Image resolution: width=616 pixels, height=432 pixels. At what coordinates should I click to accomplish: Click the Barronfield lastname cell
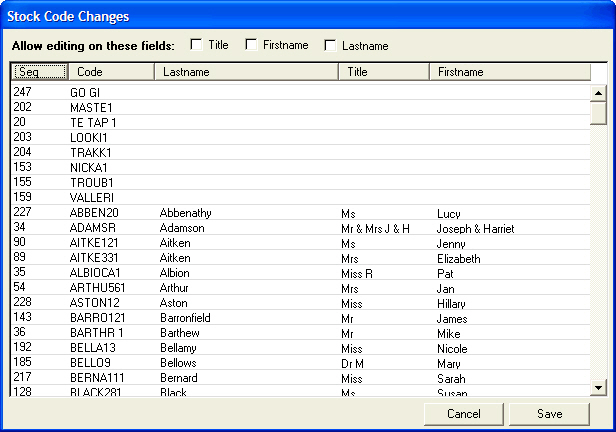(x=185, y=318)
